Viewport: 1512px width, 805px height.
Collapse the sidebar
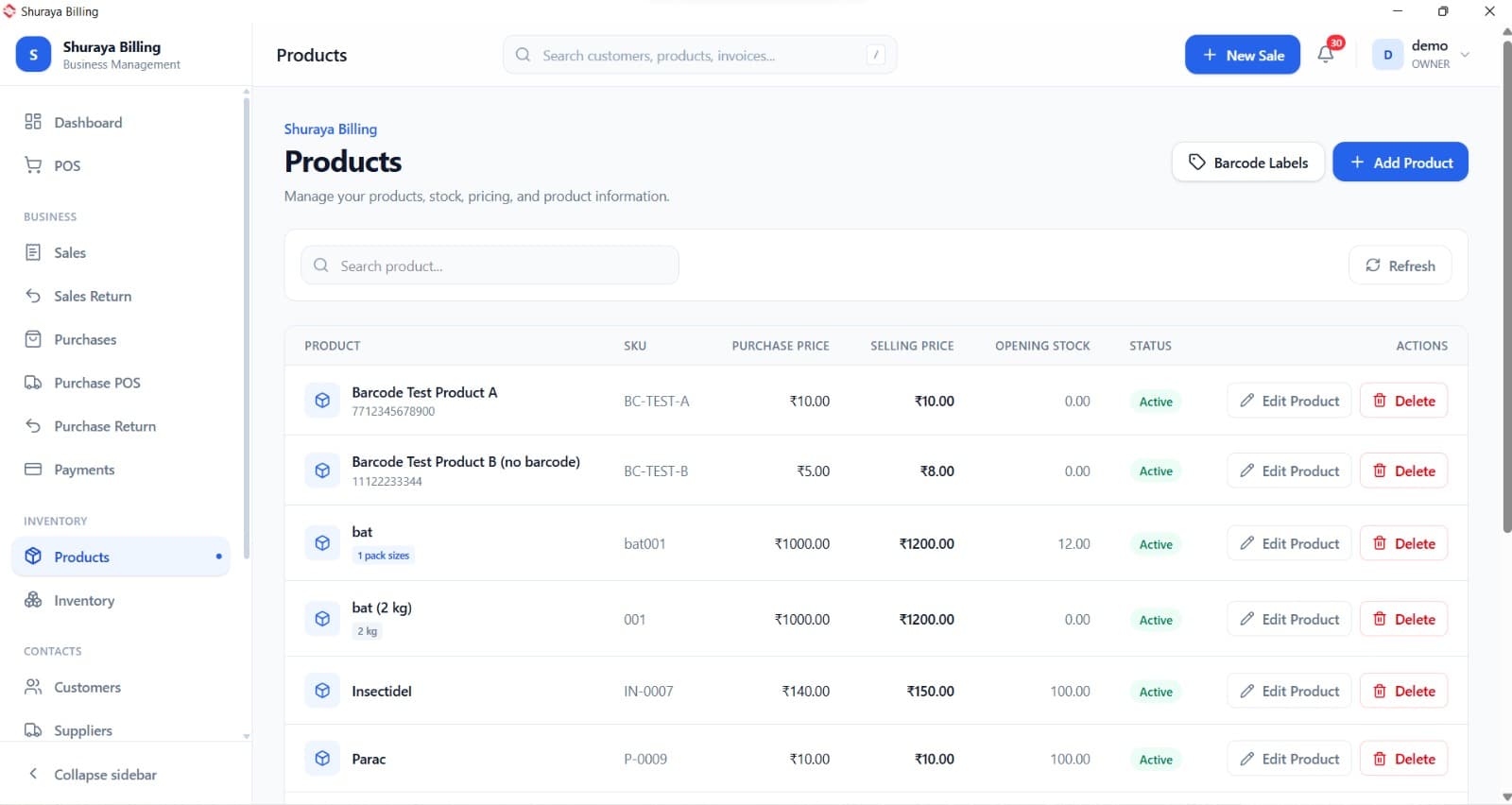tap(92, 774)
